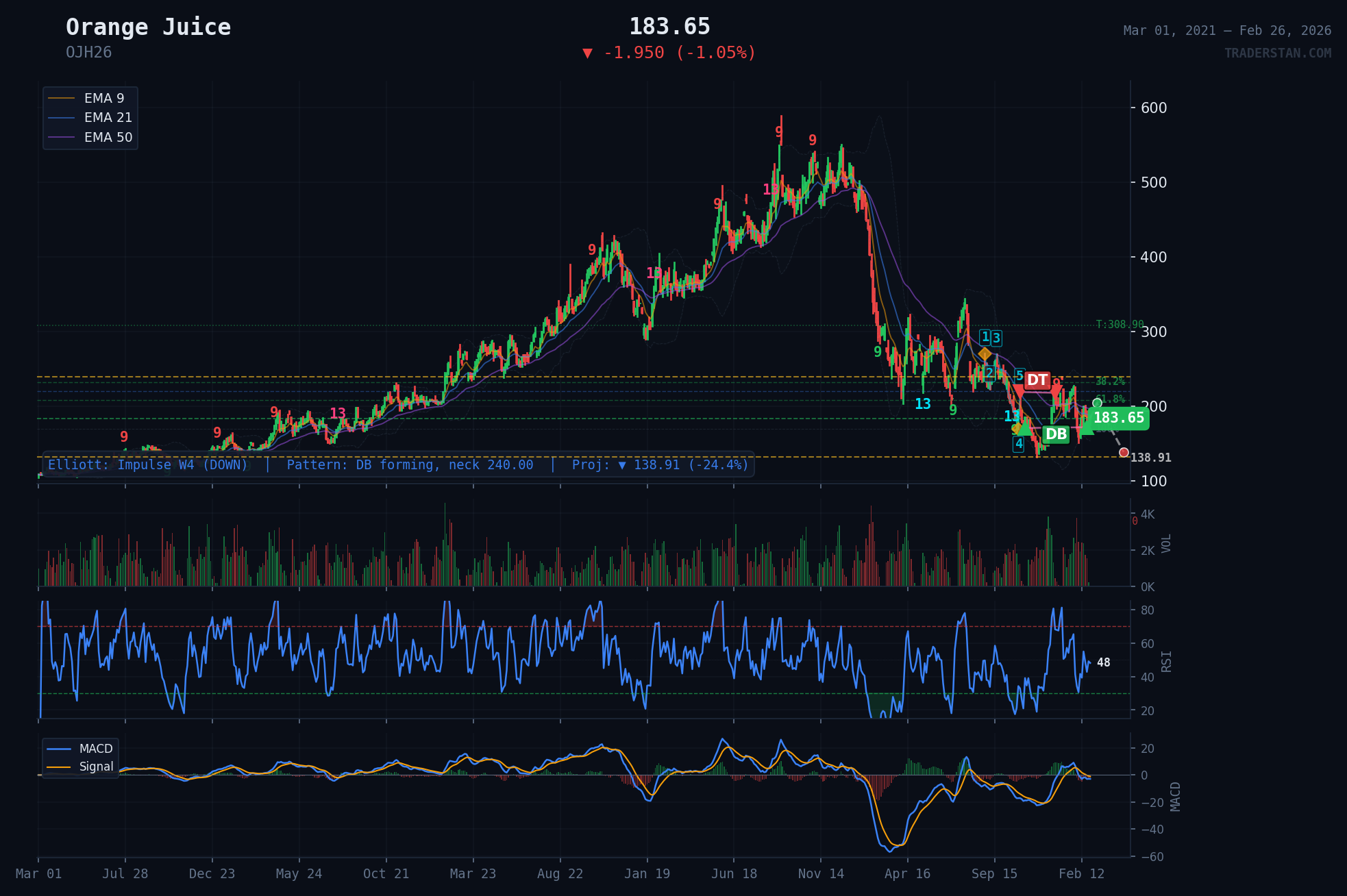Click the Mar 01, 2021 – Feb 26, 2026 date range
The image size is (1347, 896).
1226,30
